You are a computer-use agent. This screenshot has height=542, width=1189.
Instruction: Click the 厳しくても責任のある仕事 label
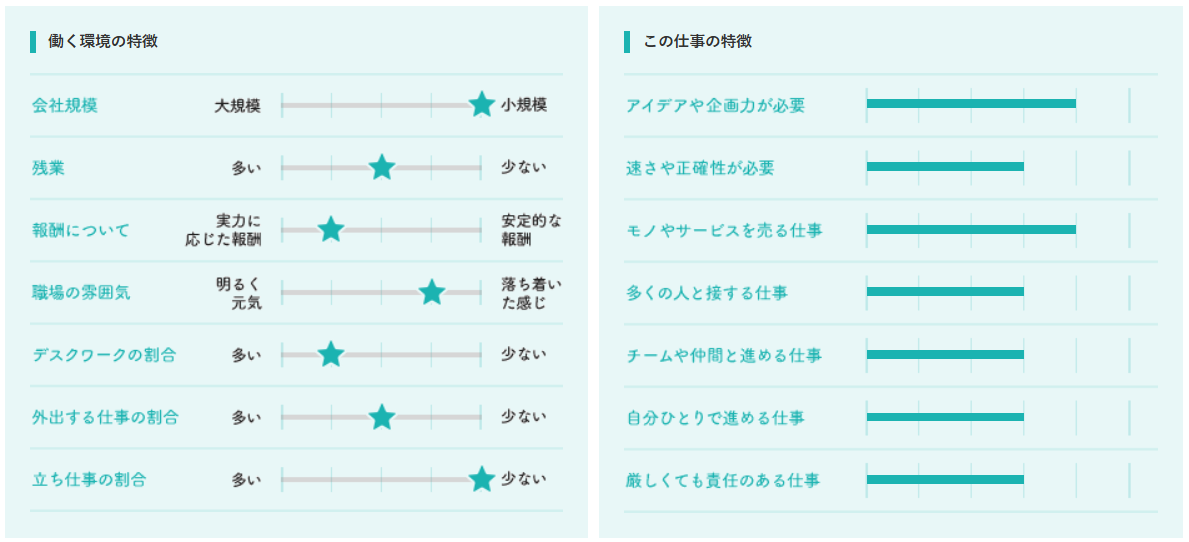pos(723,480)
